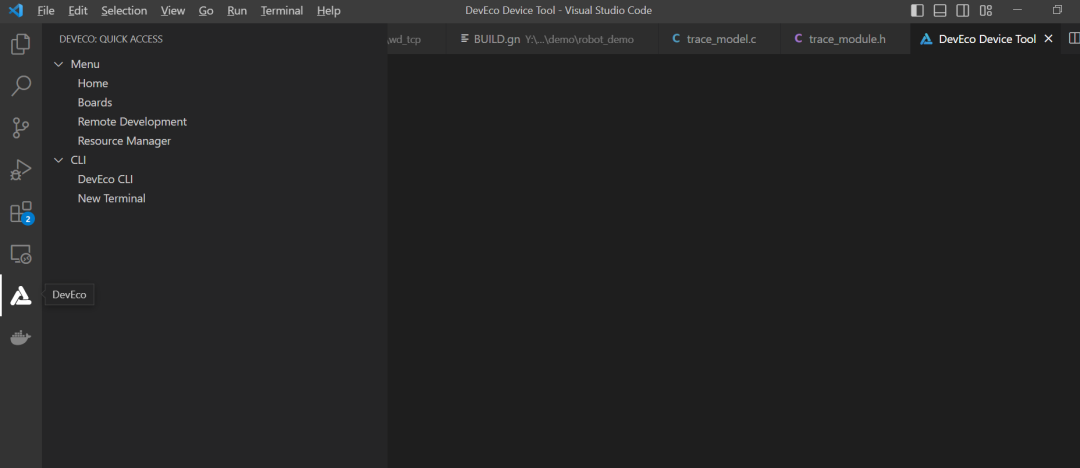The image size is (1080, 468).
Task: Open the Search view icon
Action: tap(21, 86)
